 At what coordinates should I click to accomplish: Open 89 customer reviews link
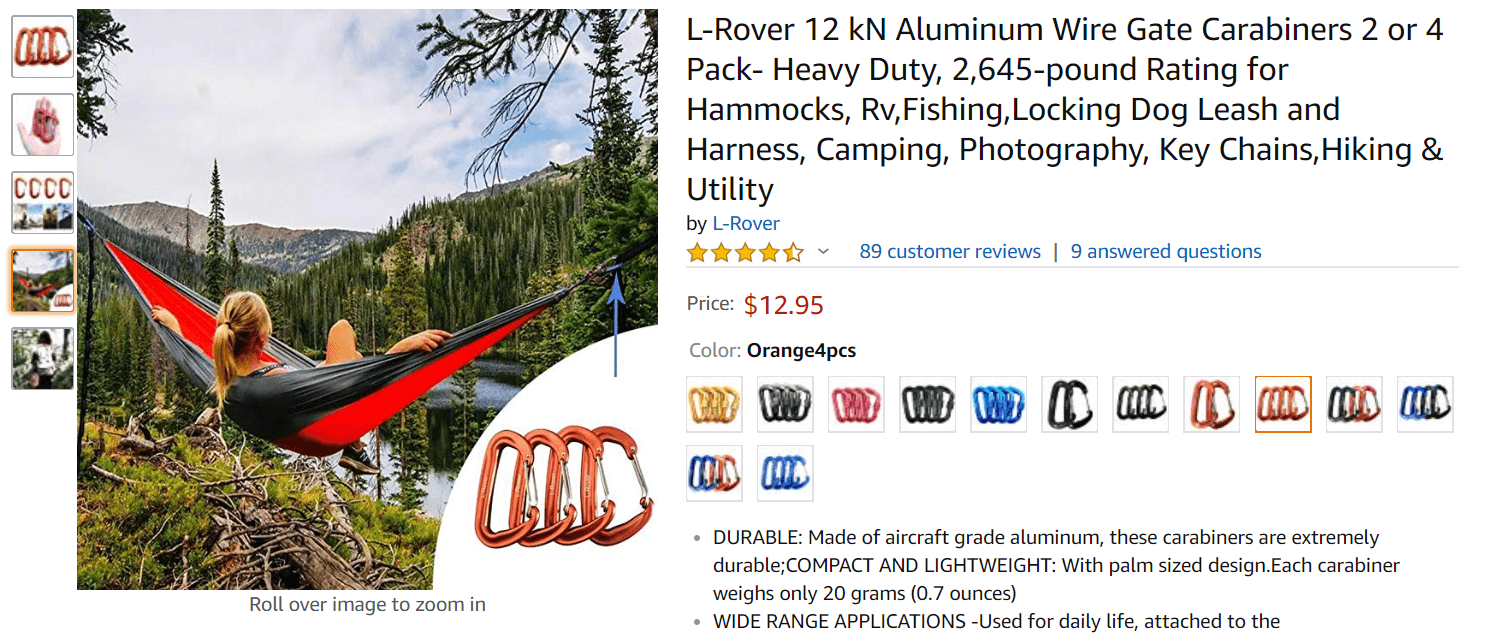coord(950,252)
